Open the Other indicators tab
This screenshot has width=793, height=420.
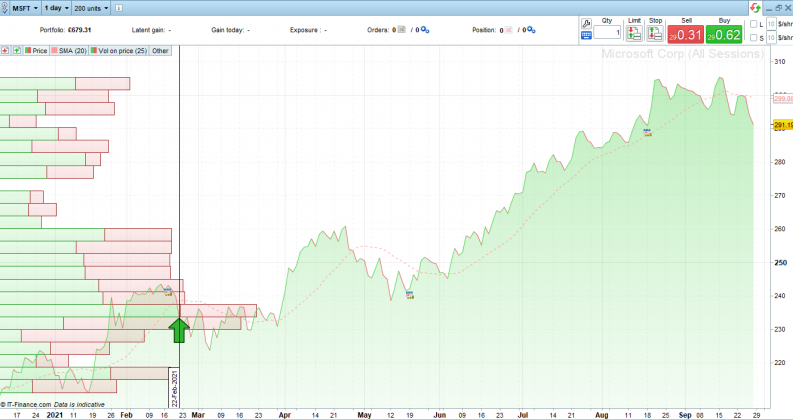(160, 51)
